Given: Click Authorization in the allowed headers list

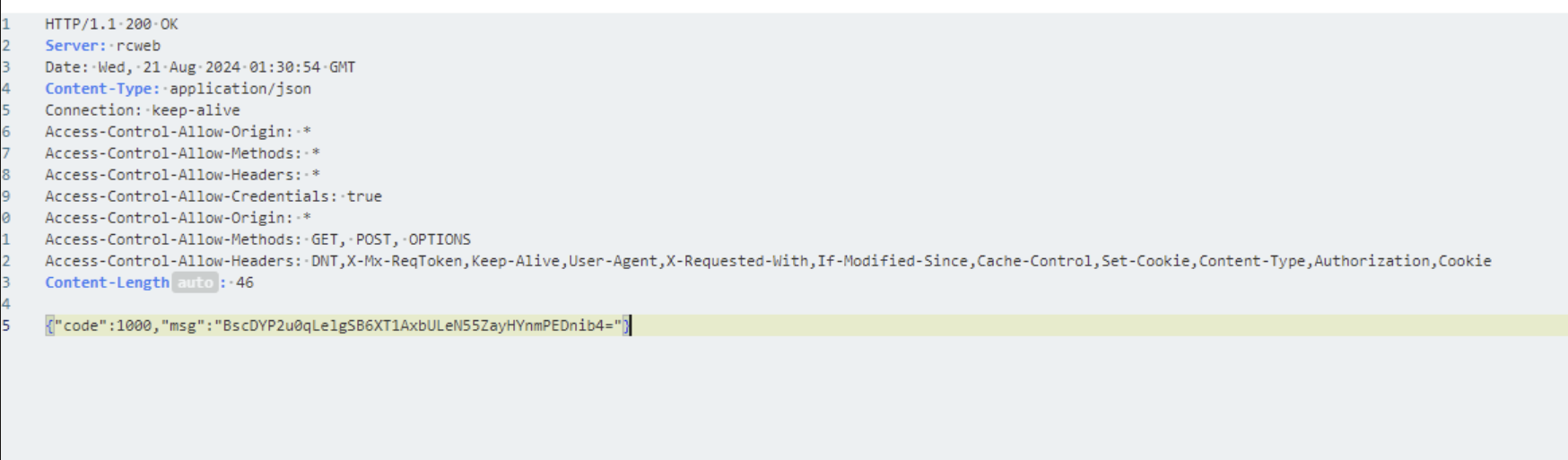Looking at the screenshot, I should point(1372,261).
